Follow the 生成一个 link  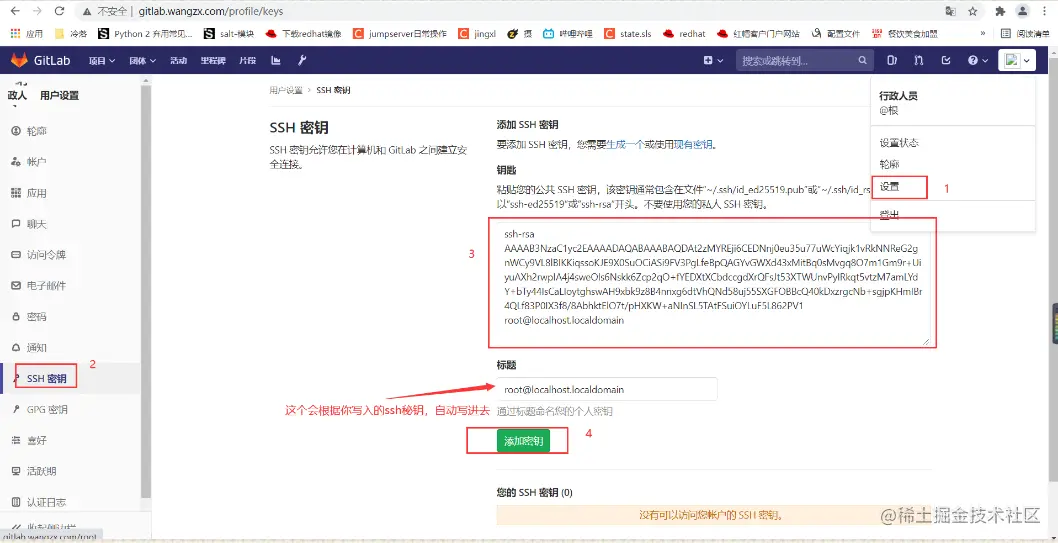click(624, 144)
